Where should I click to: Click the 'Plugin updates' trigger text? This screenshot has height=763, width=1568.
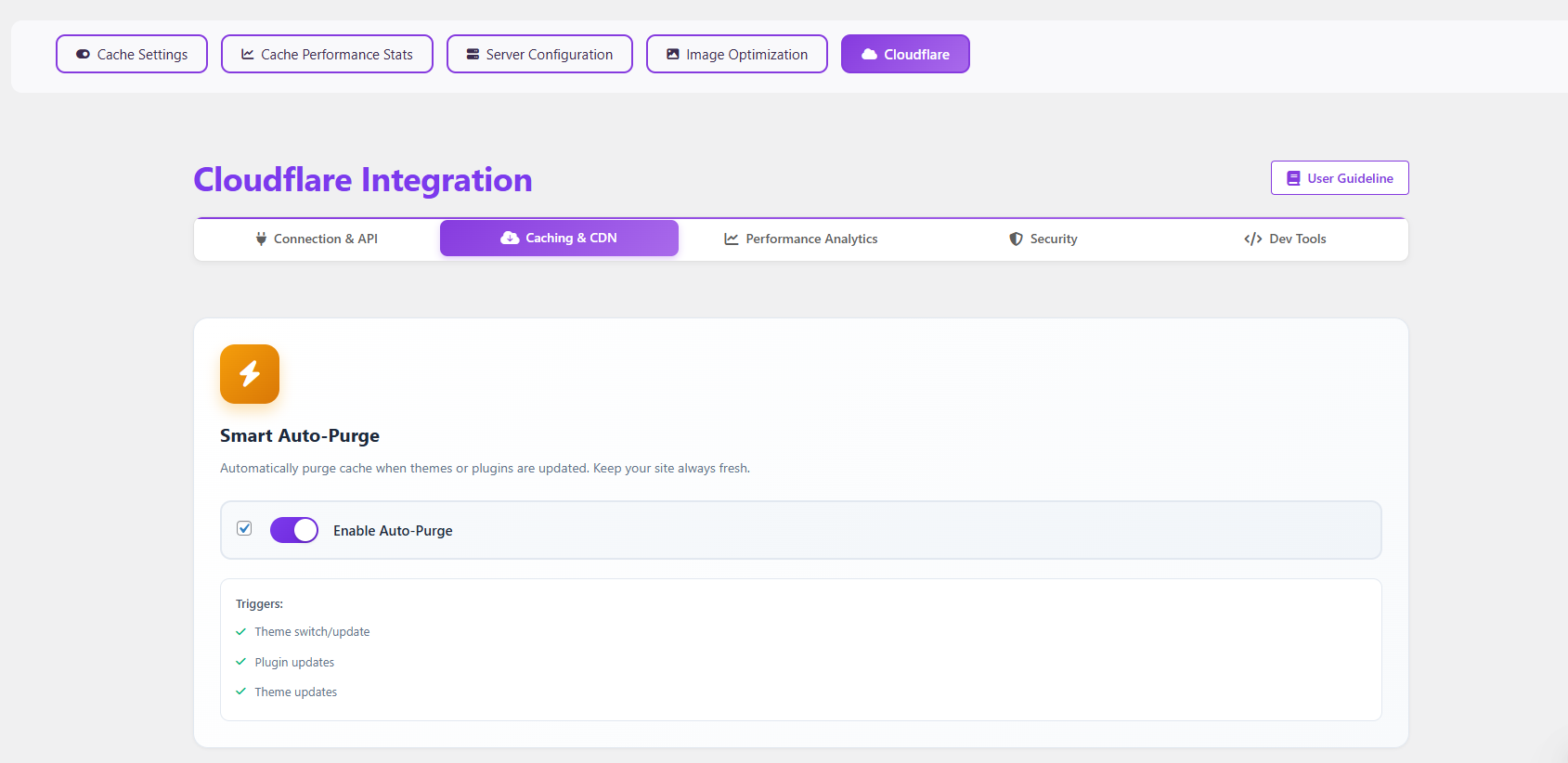[294, 663]
